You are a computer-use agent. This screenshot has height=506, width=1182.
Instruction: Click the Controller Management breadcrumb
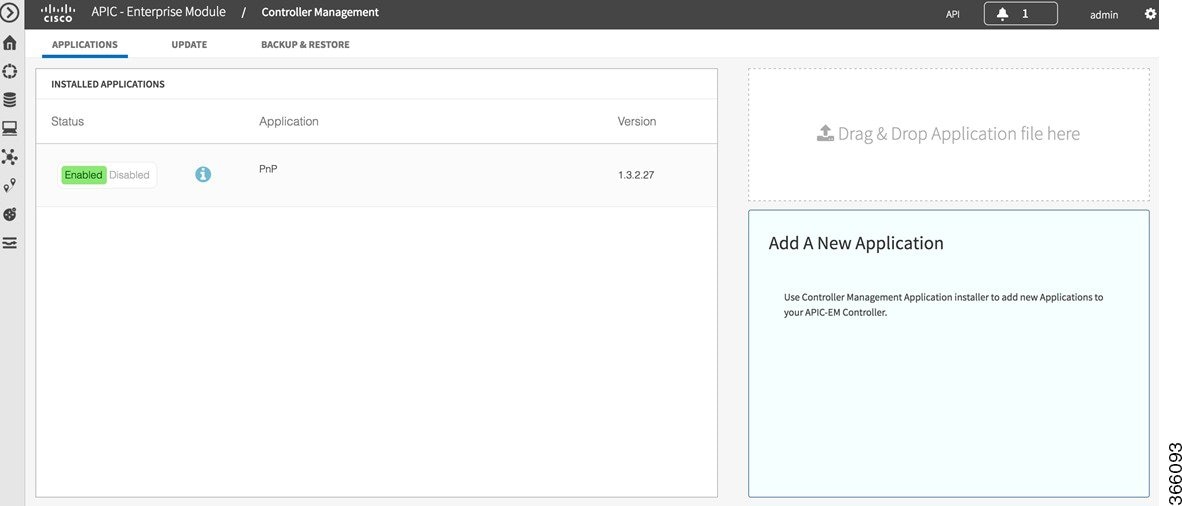coord(320,12)
